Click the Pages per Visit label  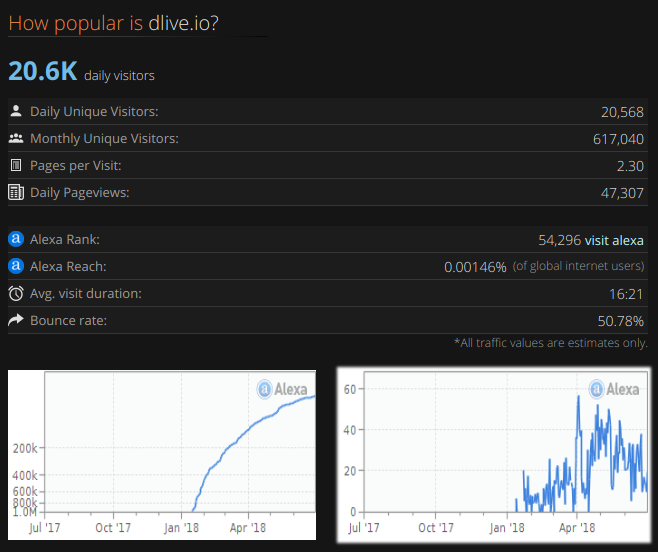coord(76,166)
